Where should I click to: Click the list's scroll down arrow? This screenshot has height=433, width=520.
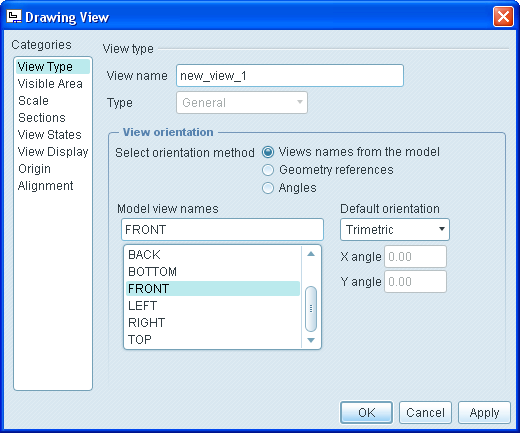point(311,340)
